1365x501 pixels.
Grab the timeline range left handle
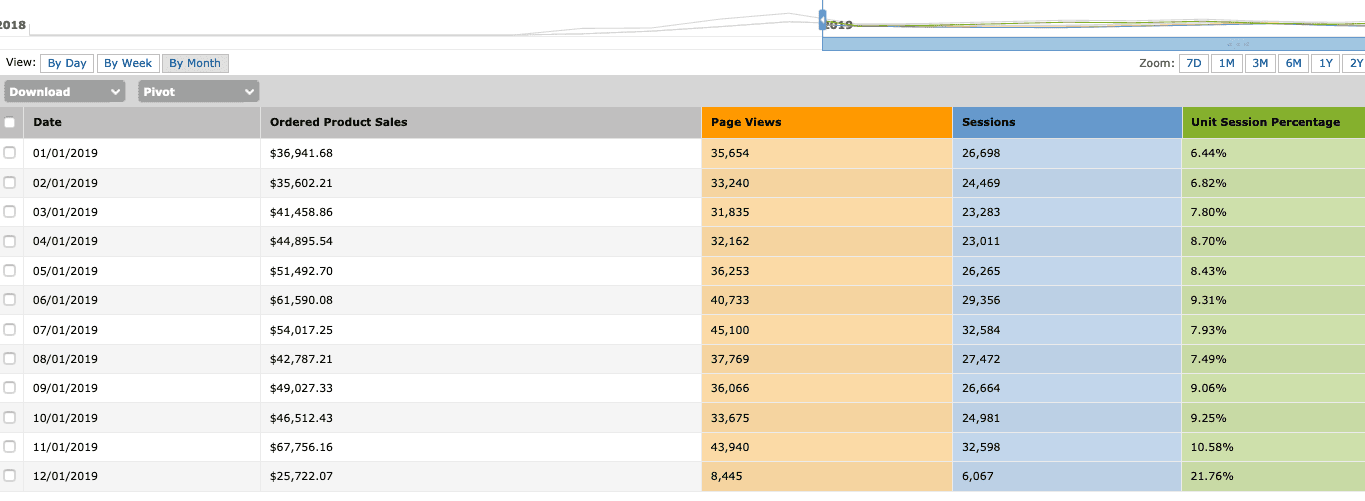tap(822, 20)
